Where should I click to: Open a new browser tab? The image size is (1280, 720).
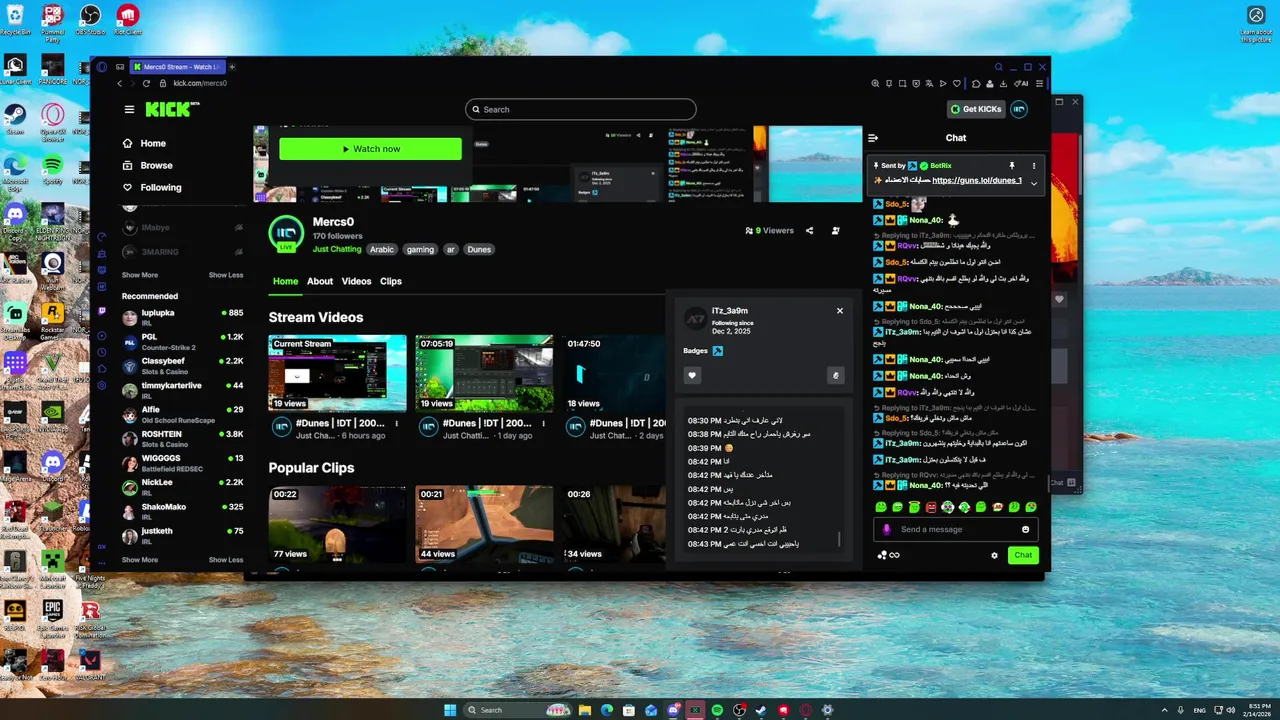[232, 67]
